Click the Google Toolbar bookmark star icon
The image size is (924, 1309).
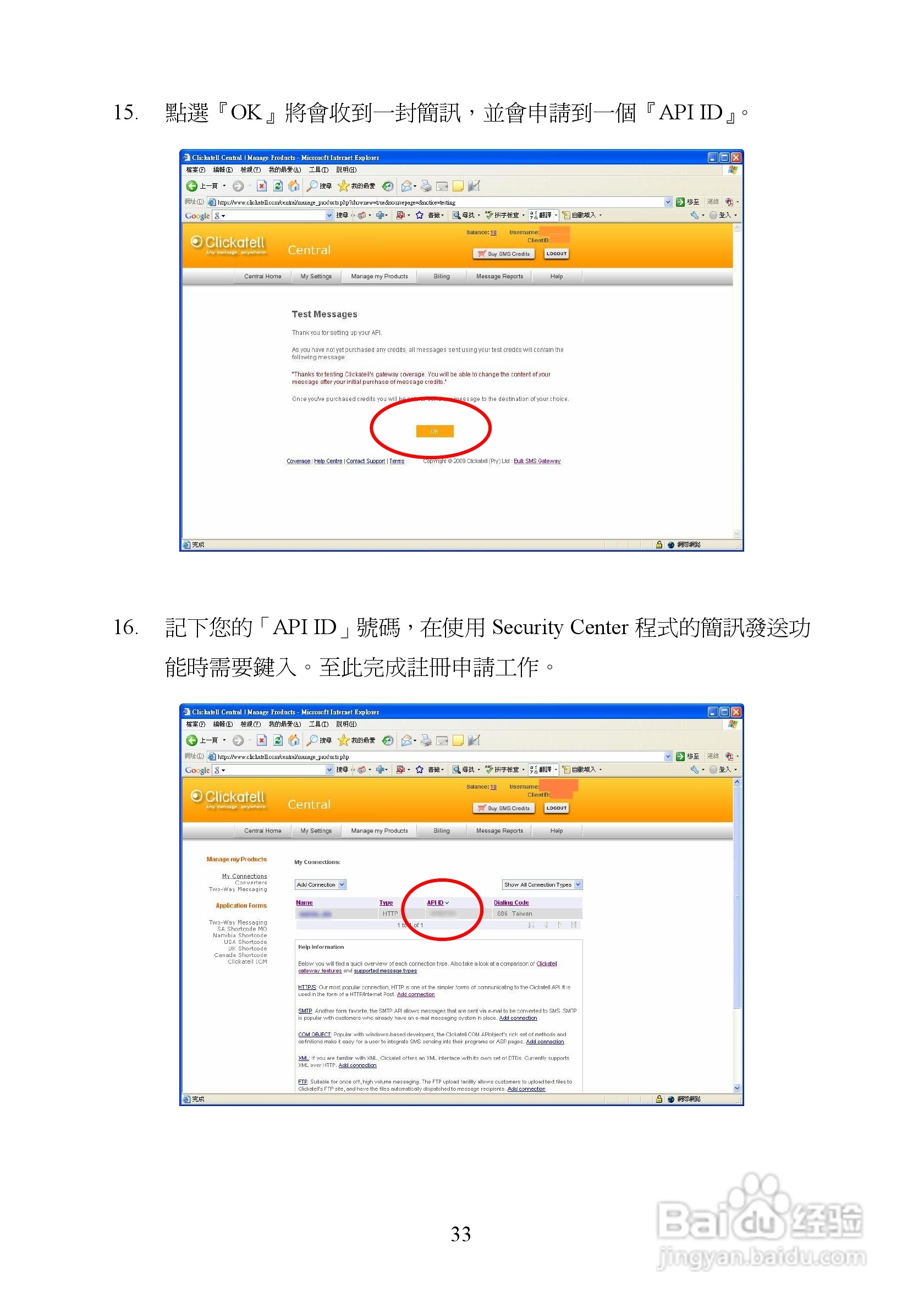click(x=419, y=216)
